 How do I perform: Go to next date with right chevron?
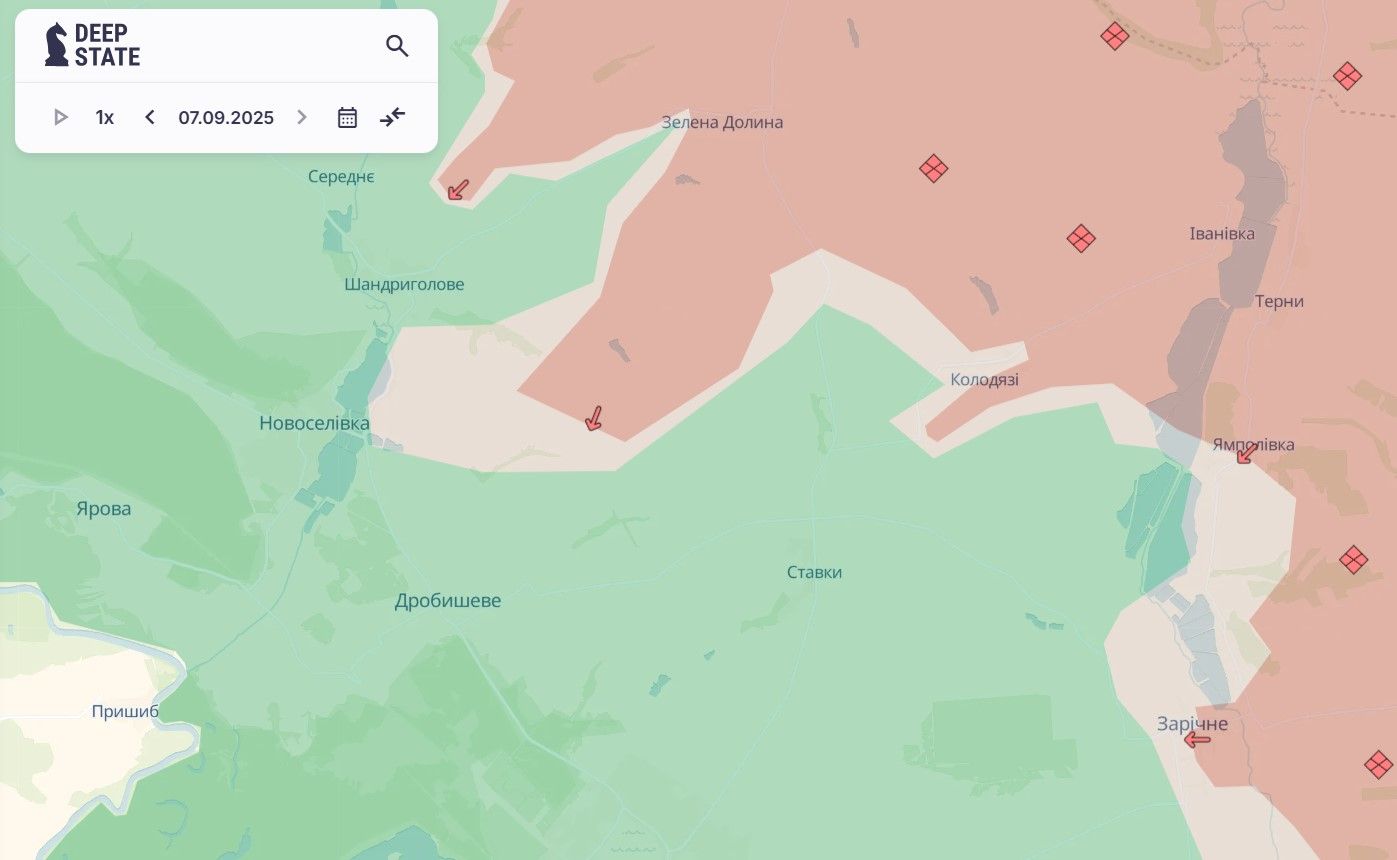pyautogui.click(x=302, y=118)
